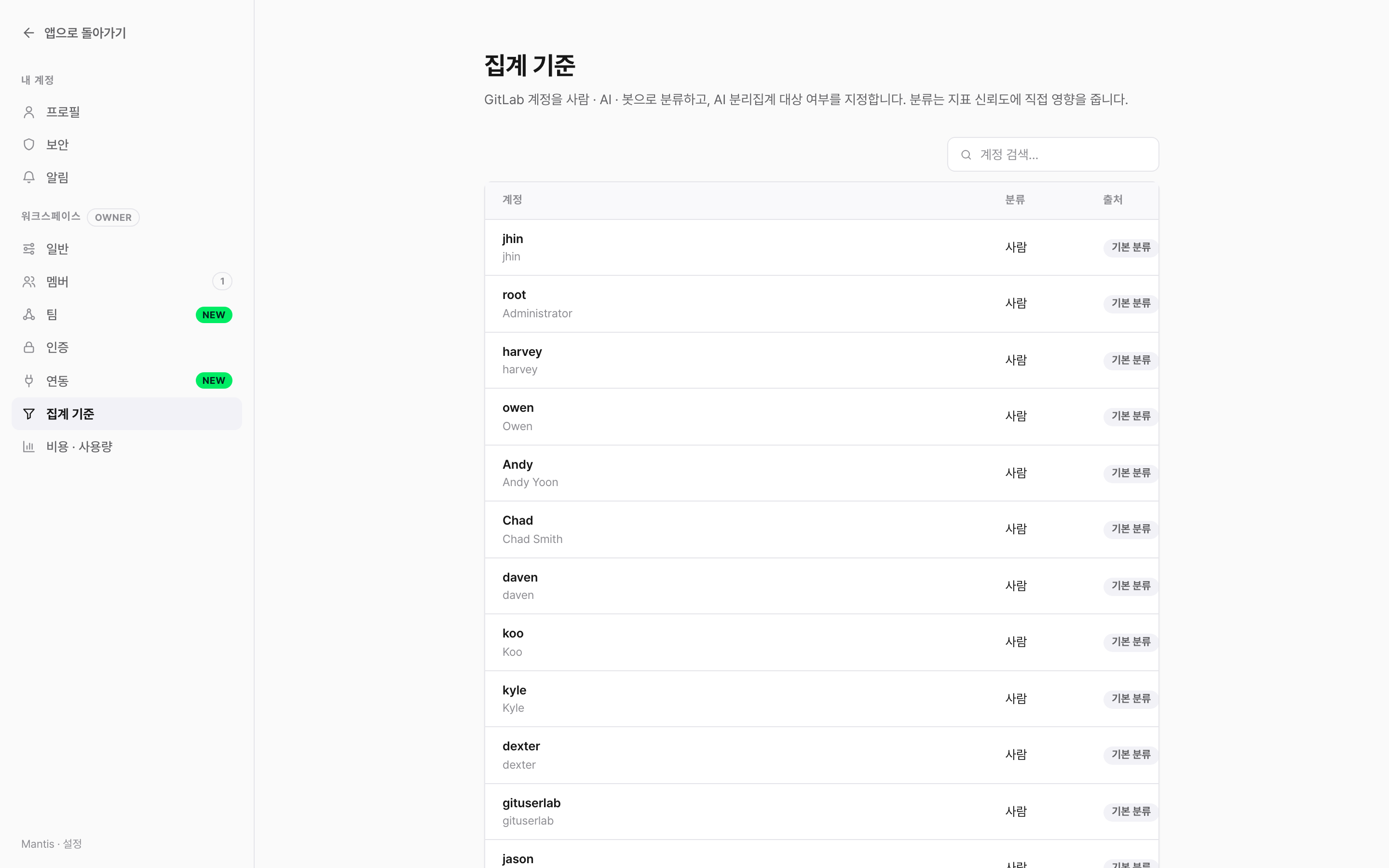
Task: Click the 집계 기준 page heading
Action: click(x=529, y=66)
